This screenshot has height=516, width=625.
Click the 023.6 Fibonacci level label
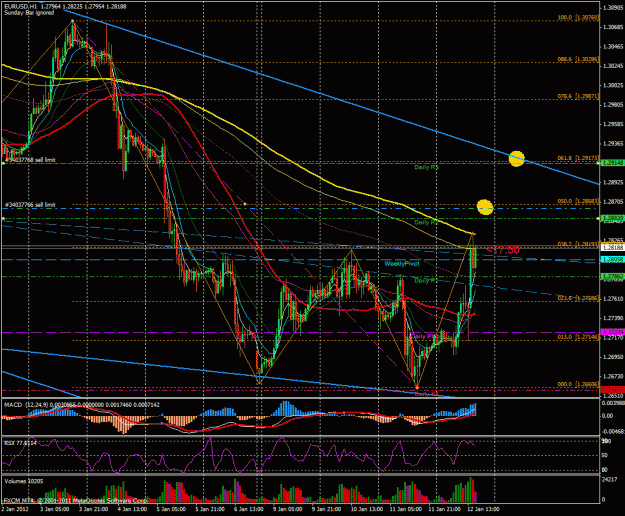578,298
